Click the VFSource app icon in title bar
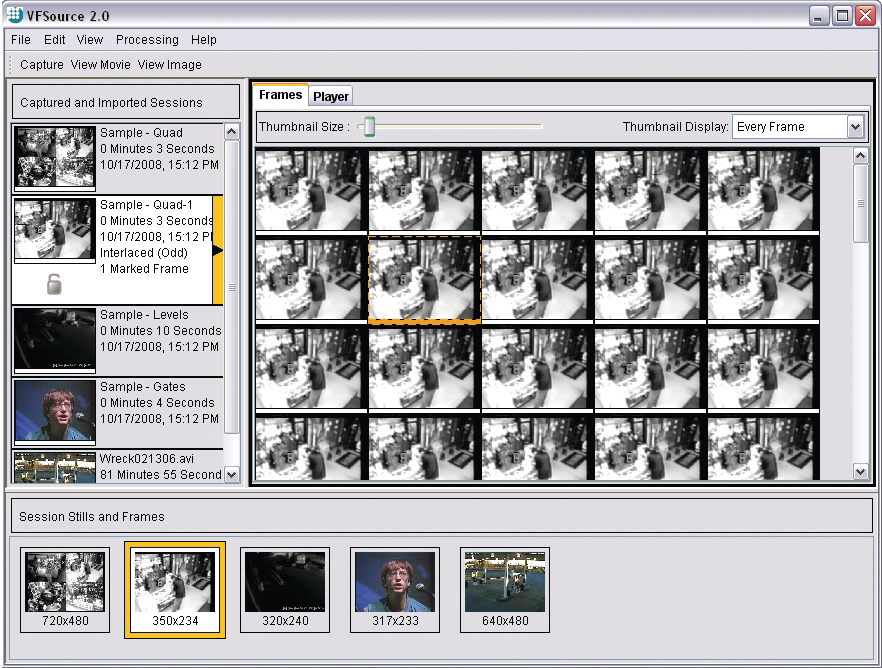This screenshot has height=668, width=882. point(15,15)
